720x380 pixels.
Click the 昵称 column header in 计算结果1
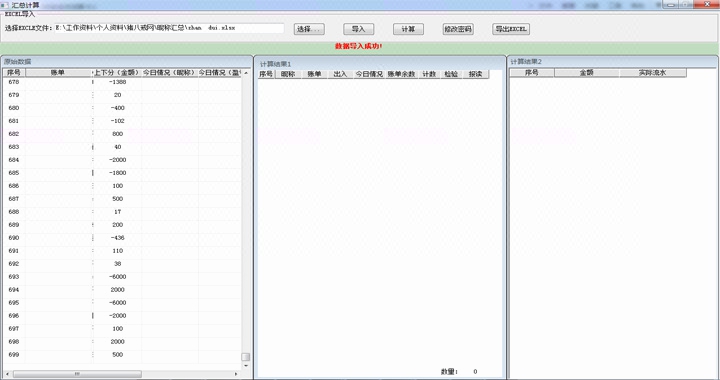tap(288, 74)
